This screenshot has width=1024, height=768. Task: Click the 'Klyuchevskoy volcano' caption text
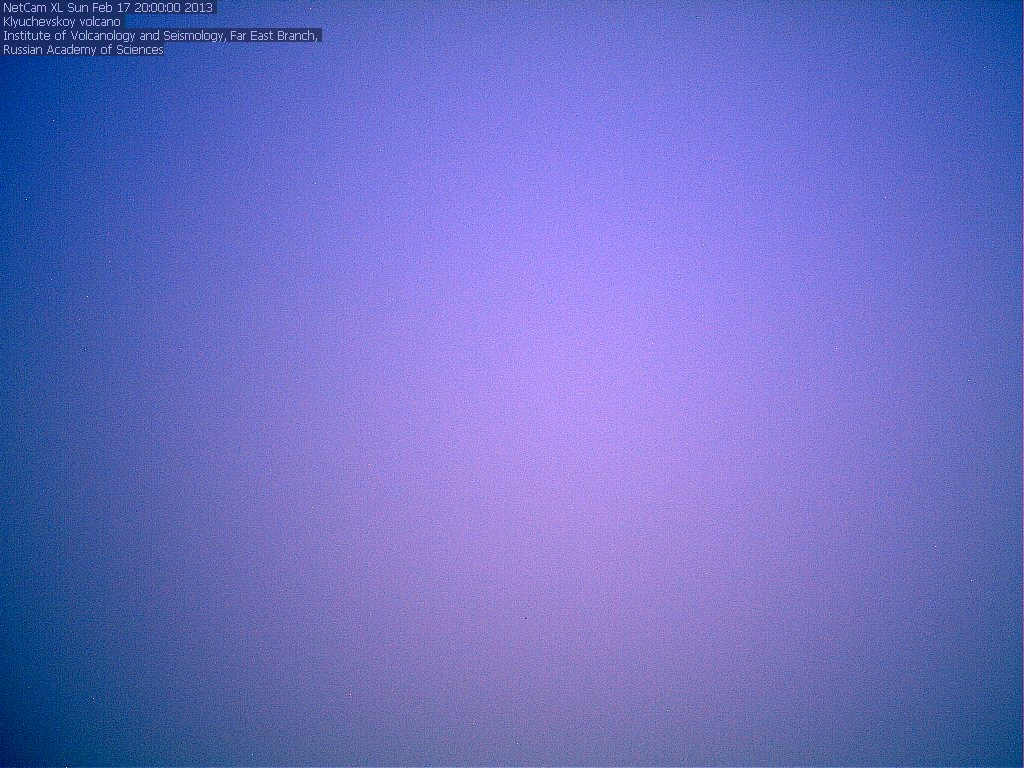pyautogui.click(x=62, y=22)
